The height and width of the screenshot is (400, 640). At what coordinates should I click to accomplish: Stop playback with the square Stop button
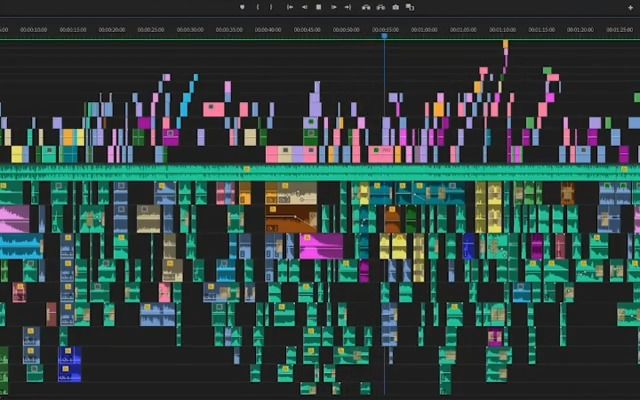coord(319,7)
